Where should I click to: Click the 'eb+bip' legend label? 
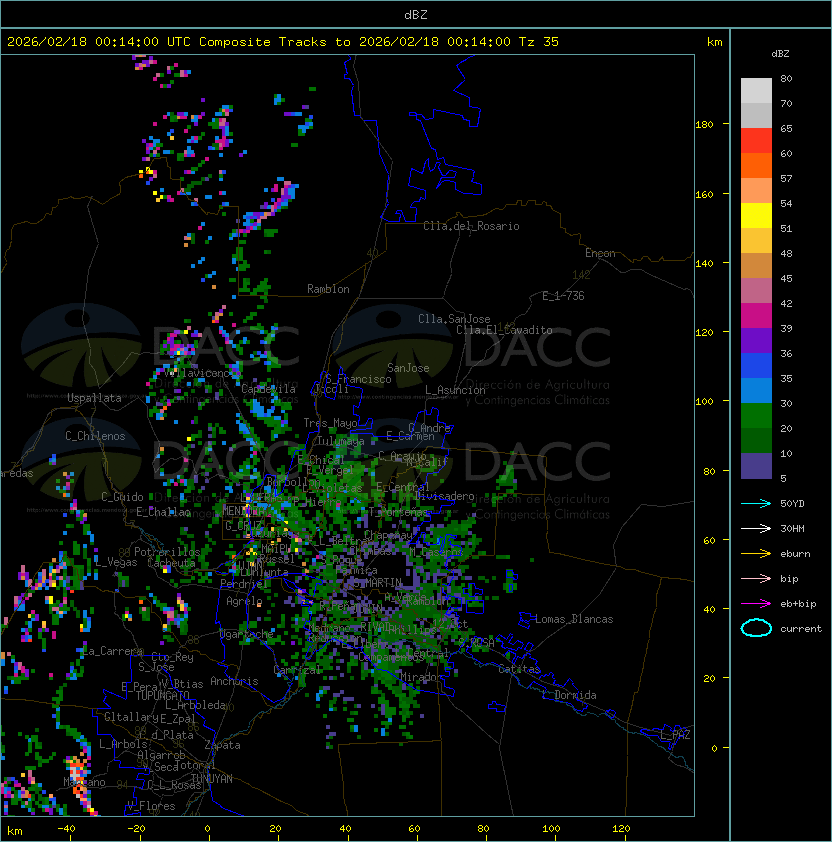pos(798,604)
